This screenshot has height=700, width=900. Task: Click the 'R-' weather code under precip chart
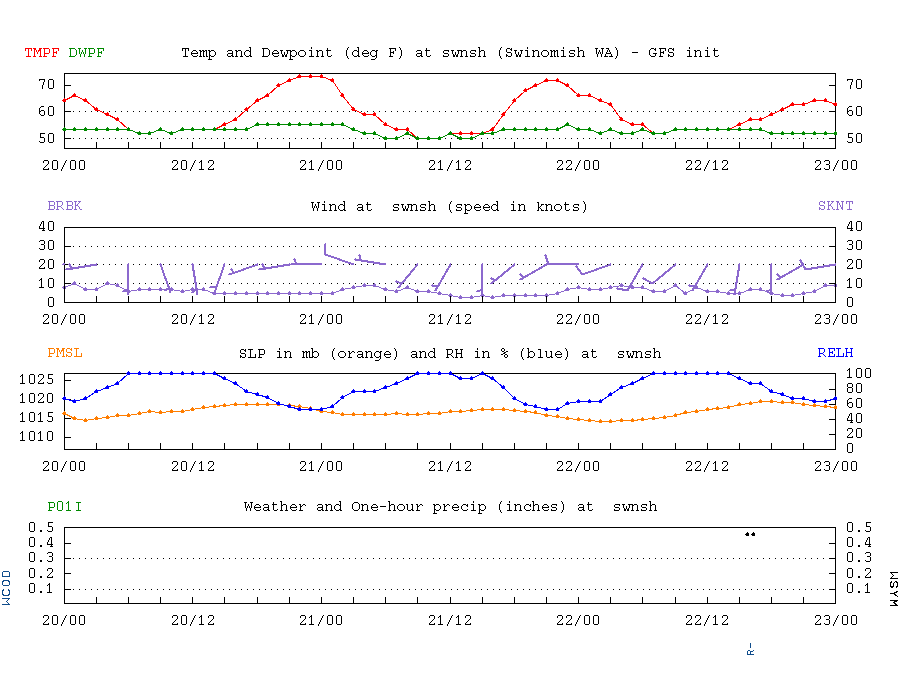(x=750, y=650)
